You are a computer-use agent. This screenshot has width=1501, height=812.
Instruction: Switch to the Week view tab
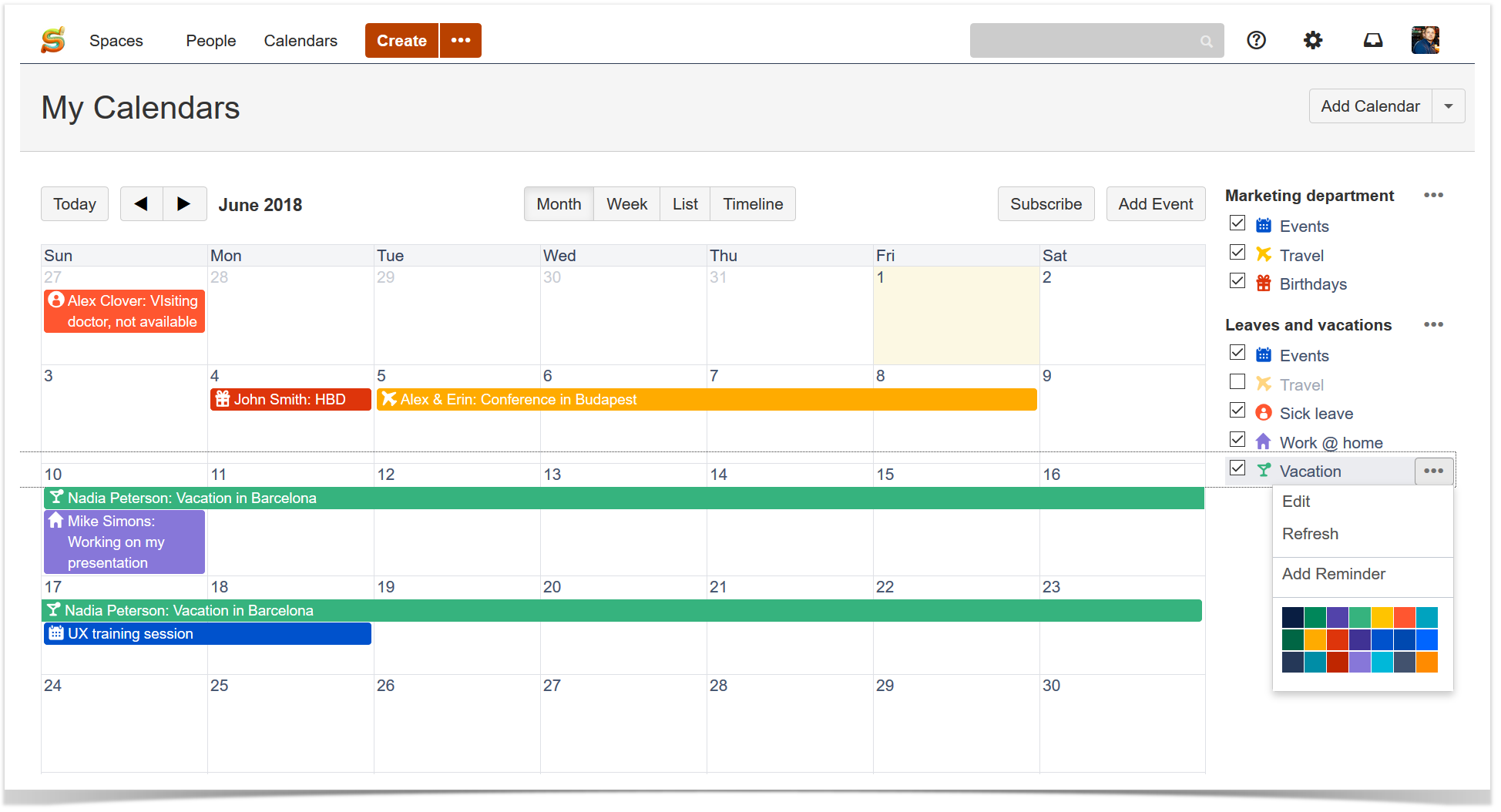pos(626,203)
